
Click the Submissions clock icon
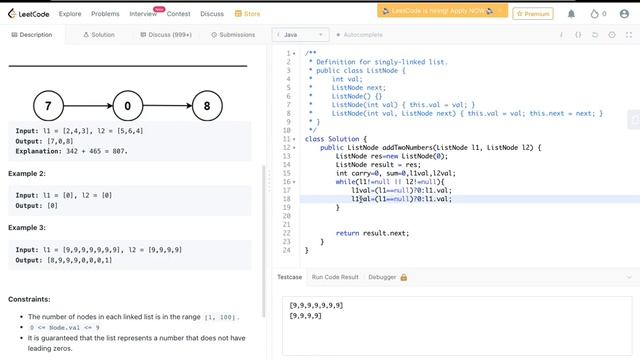[214, 35]
